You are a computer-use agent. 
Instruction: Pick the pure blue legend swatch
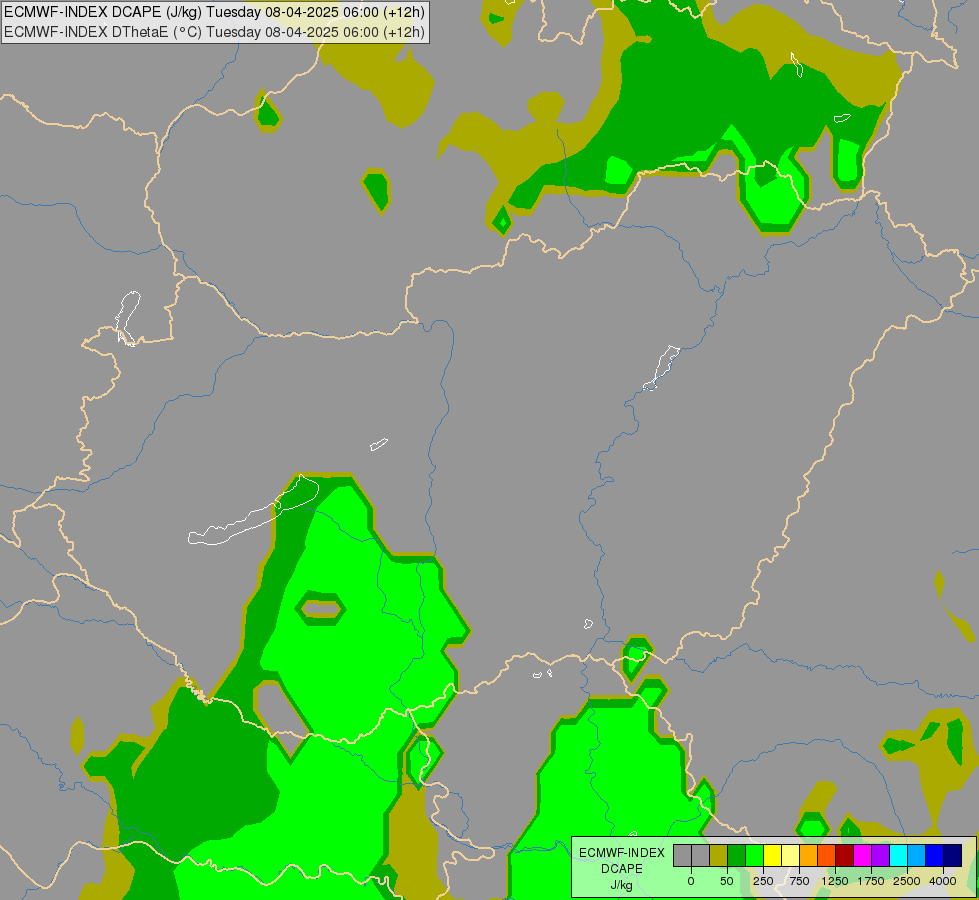pyautogui.click(x=935, y=855)
